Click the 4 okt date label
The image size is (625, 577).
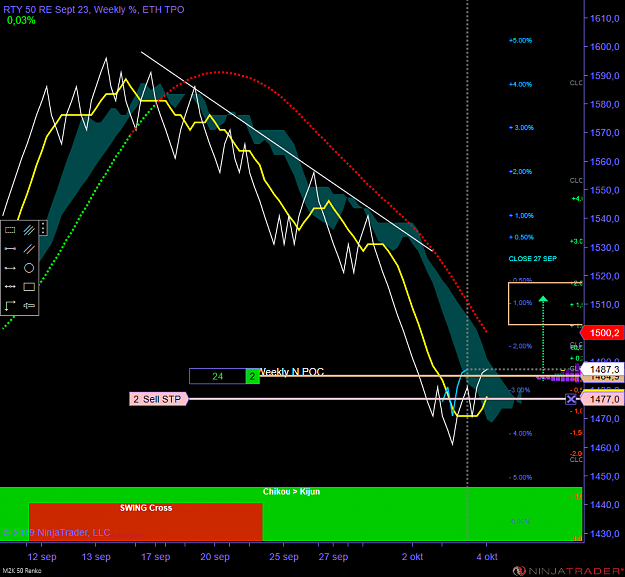point(487,557)
